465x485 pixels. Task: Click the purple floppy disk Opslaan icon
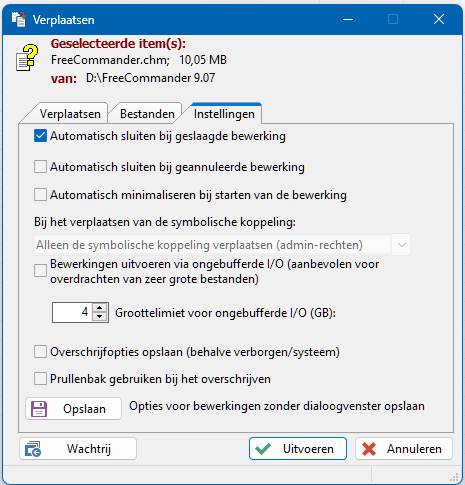39,409
